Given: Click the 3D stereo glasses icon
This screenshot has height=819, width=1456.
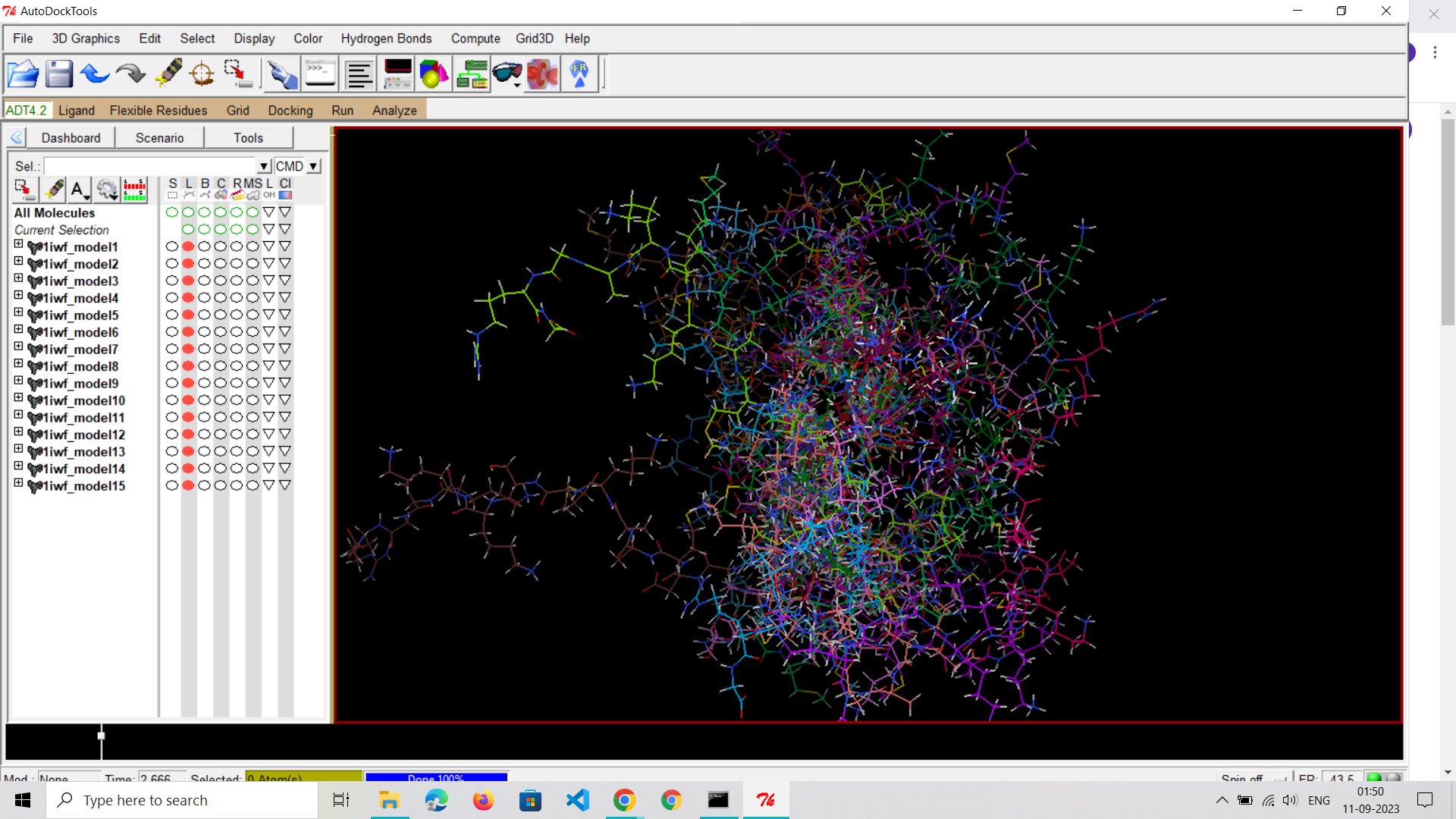Looking at the screenshot, I should [507, 74].
